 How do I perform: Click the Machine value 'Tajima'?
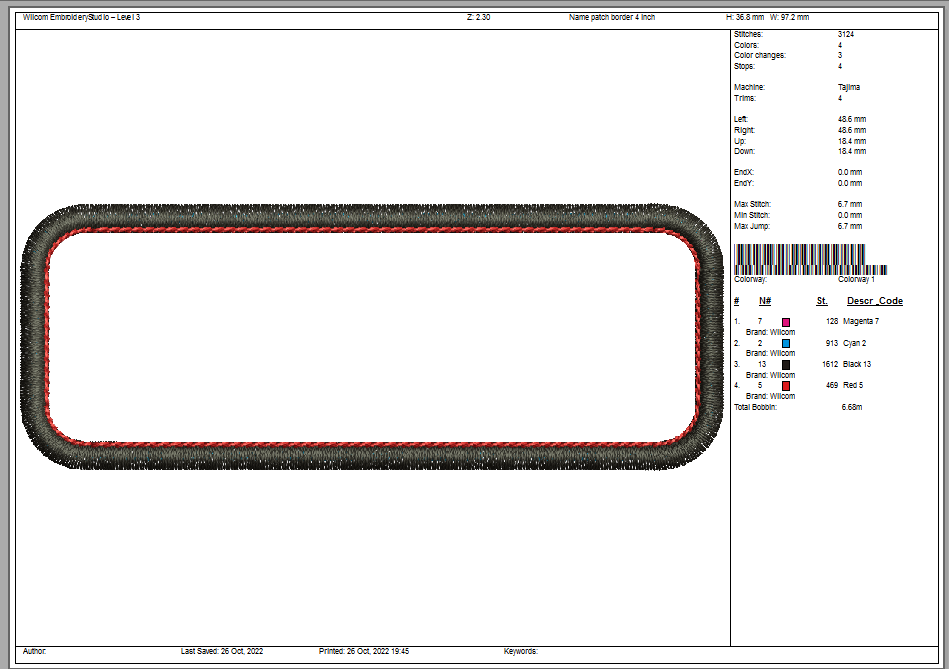[x=849, y=87]
